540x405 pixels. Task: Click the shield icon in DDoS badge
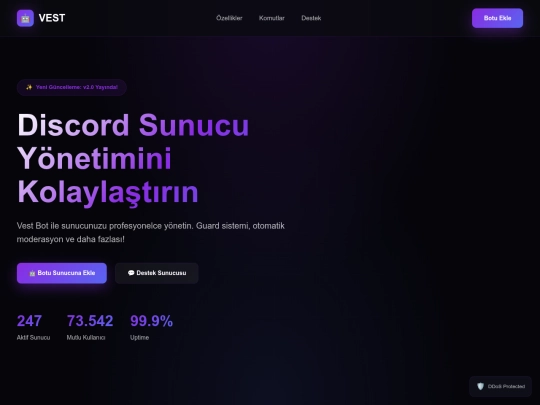click(480, 386)
